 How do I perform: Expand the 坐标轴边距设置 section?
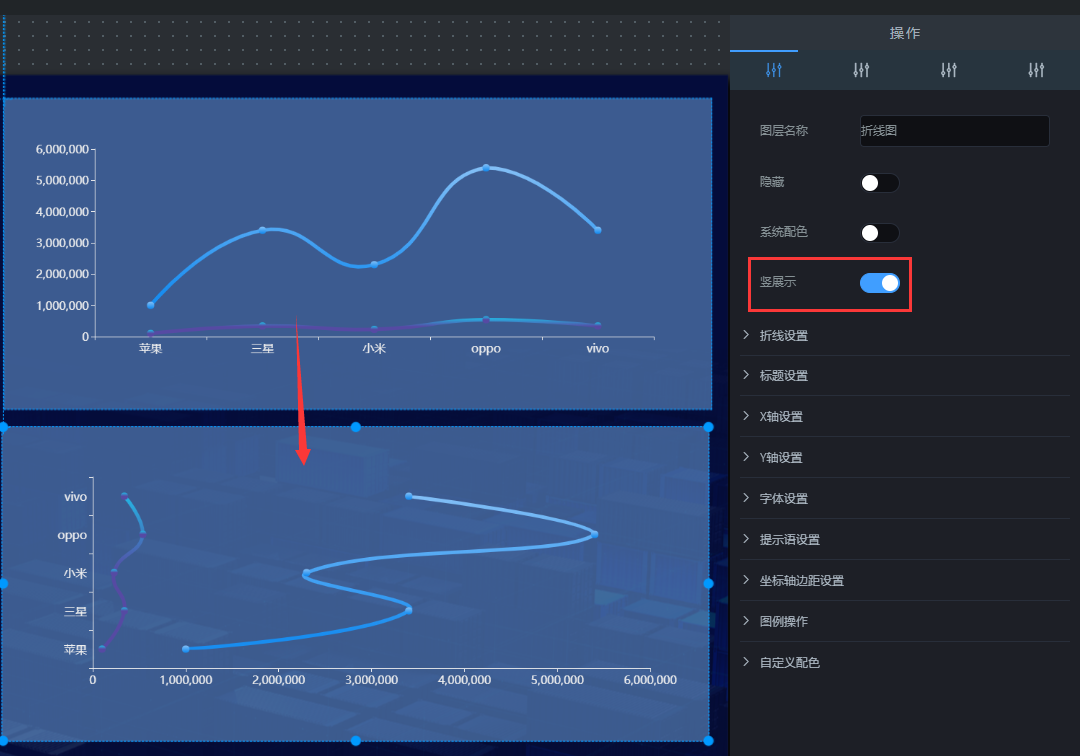tap(904, 580)
